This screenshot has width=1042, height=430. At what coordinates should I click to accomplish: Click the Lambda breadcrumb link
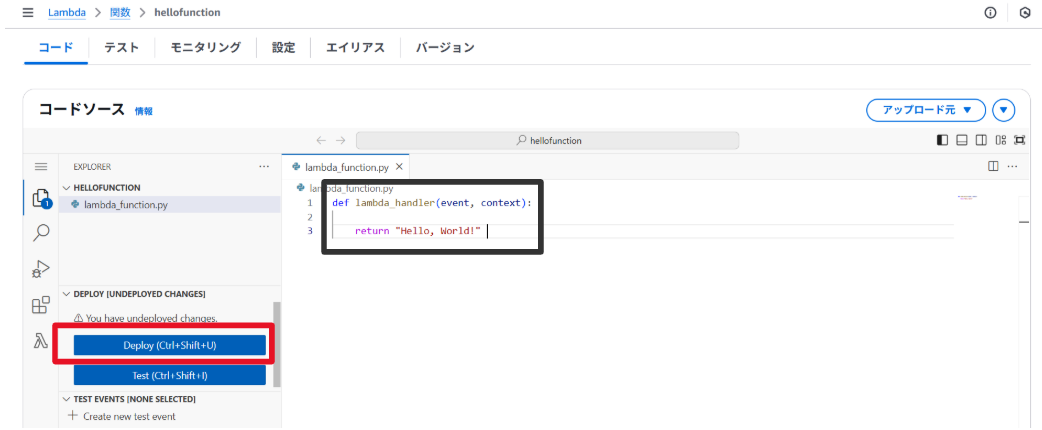pyautogui.click(x=66, y=13)
